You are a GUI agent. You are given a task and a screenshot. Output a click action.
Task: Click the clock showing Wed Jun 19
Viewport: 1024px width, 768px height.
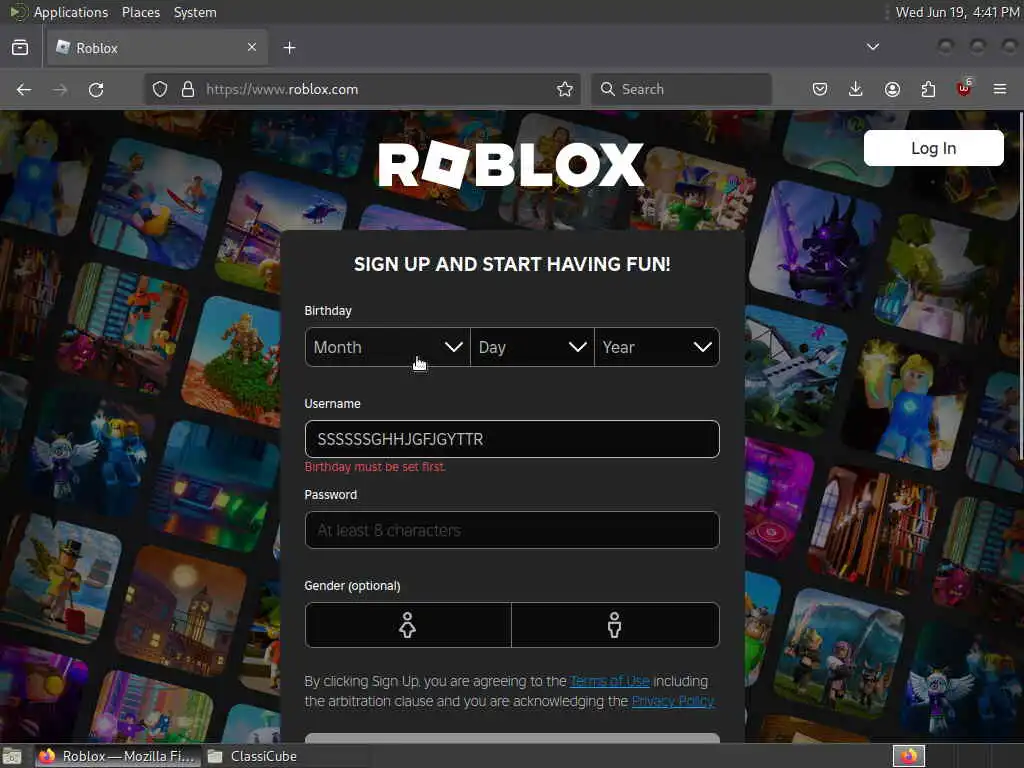[957, 12]
